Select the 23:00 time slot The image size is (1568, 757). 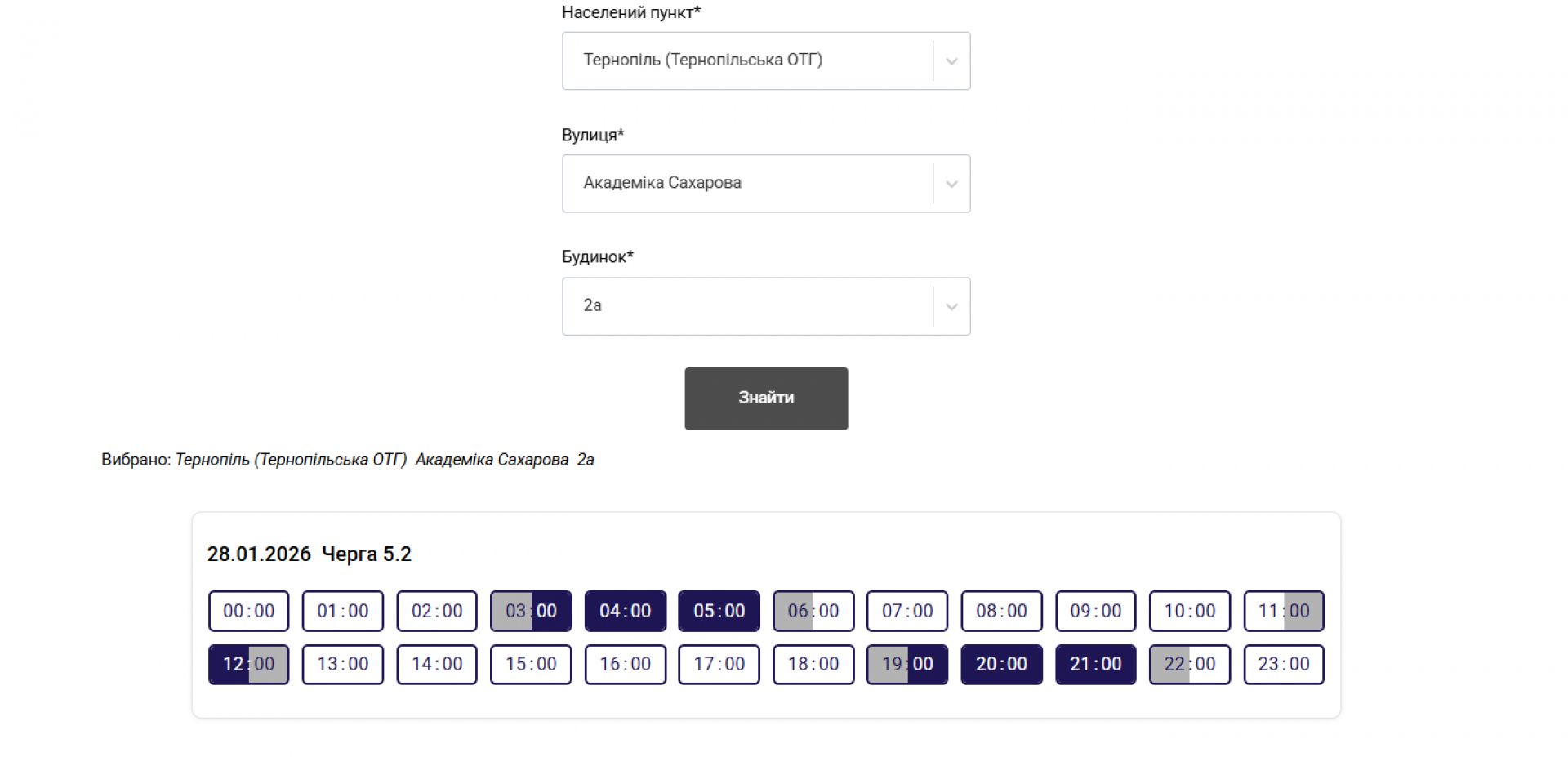pos(1284,664)
